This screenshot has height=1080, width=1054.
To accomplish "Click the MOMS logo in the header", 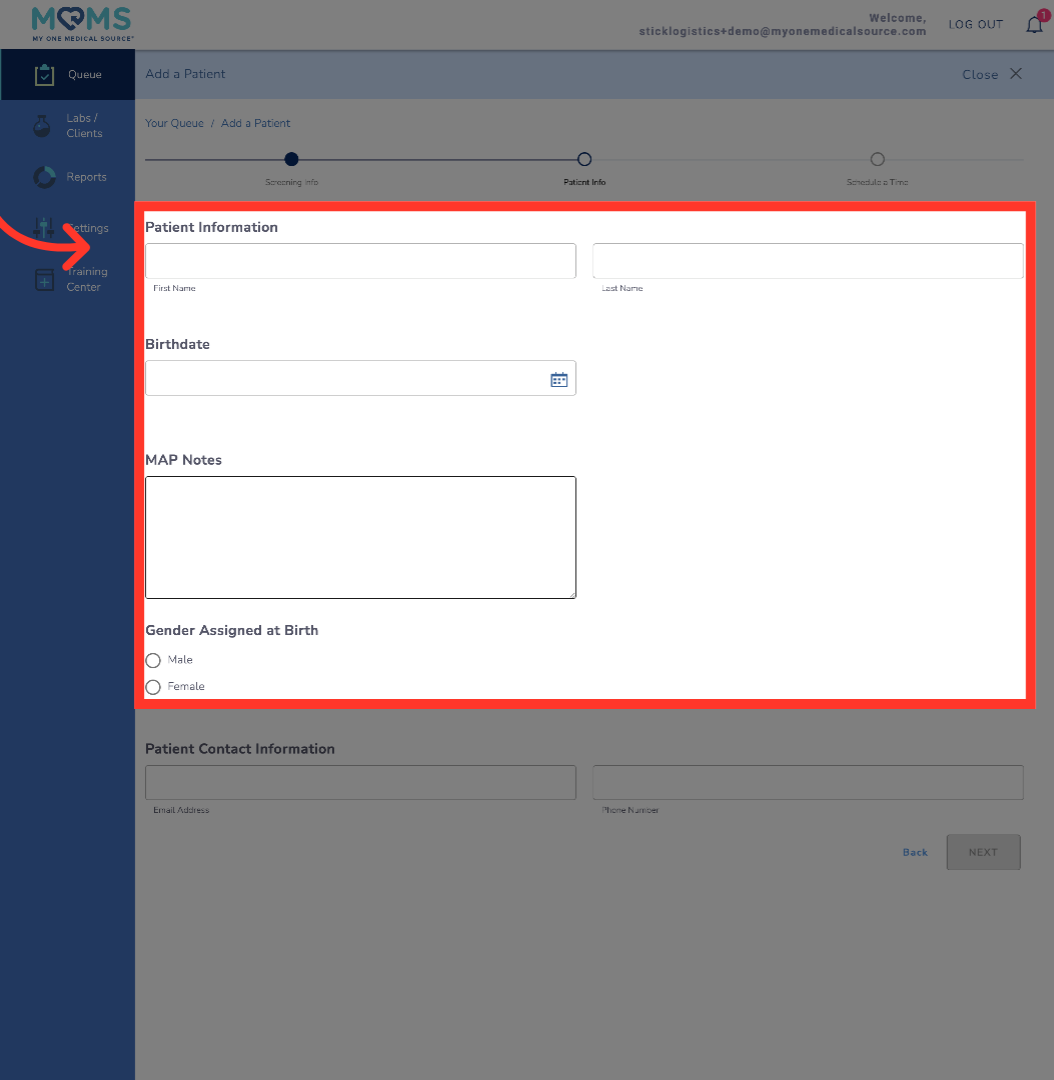I will [x=80, y=23].
